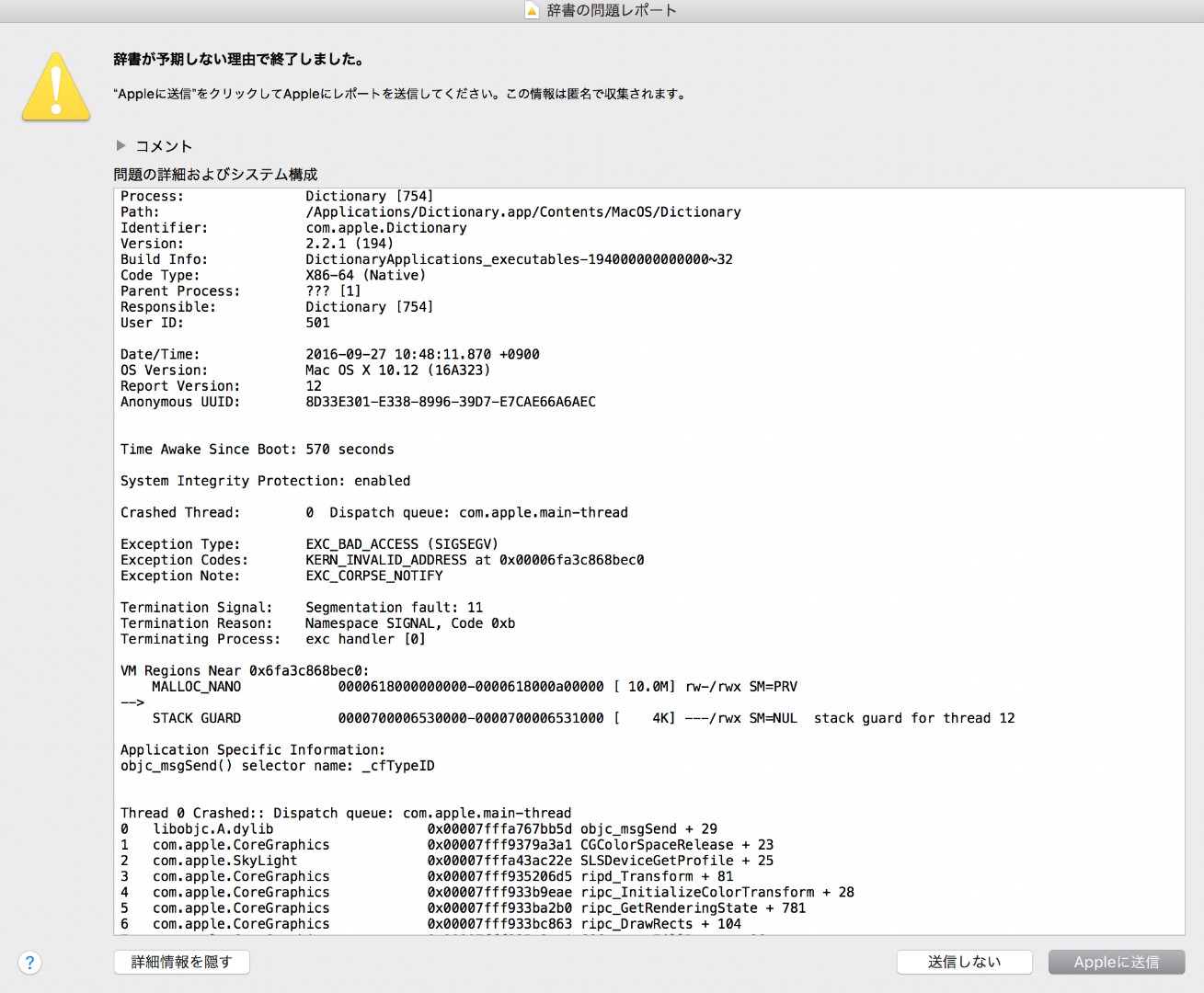Click the Appleに送信 button

pos(1117,962)
